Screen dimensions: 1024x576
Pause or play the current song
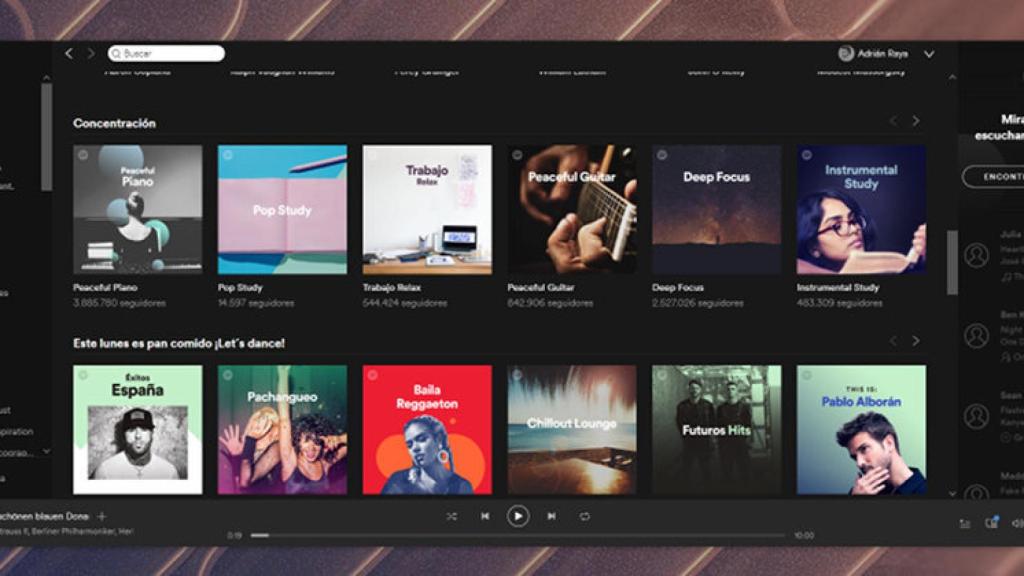click(518, 516)
